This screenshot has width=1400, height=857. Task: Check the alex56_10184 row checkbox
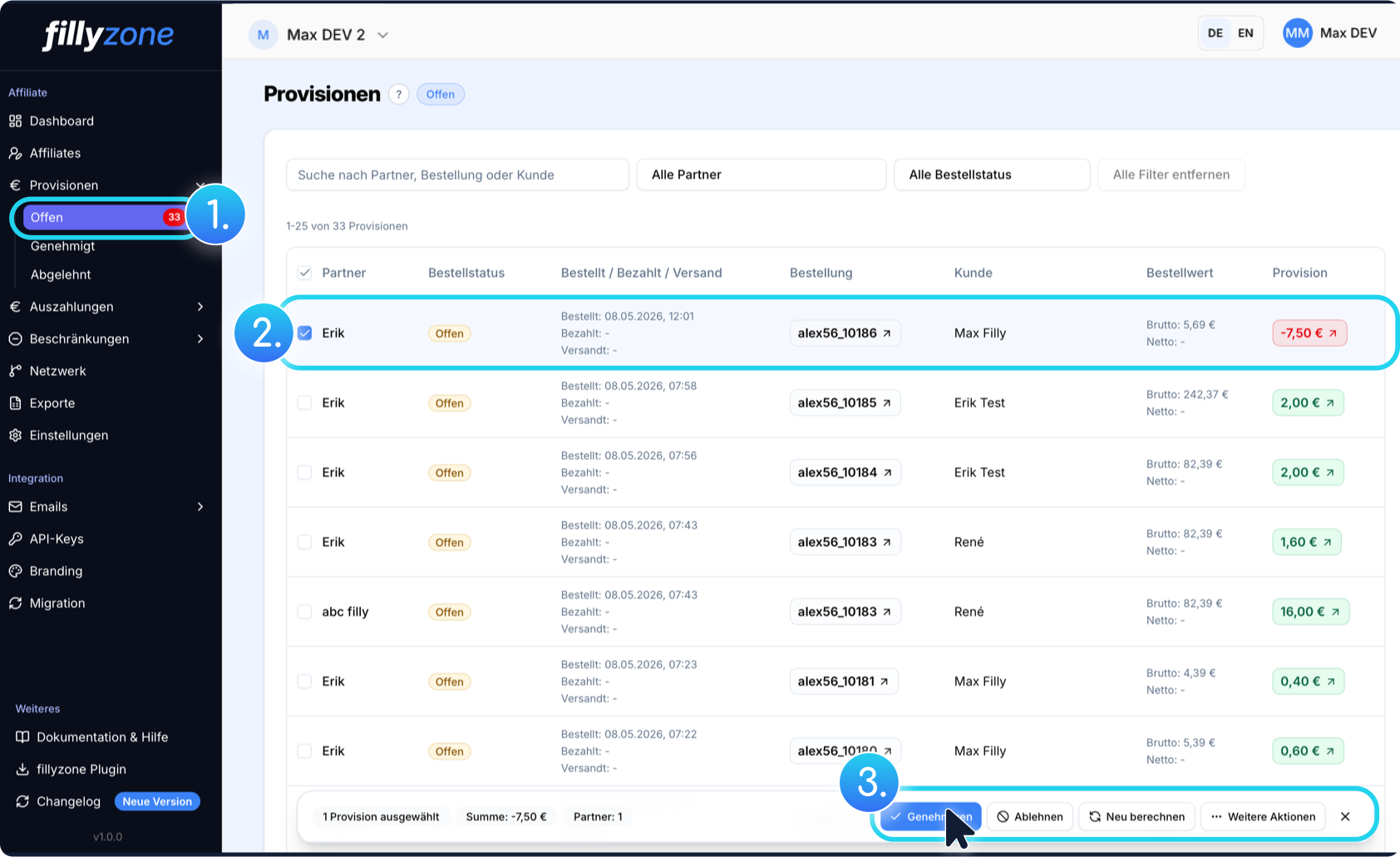click(305, 473)
